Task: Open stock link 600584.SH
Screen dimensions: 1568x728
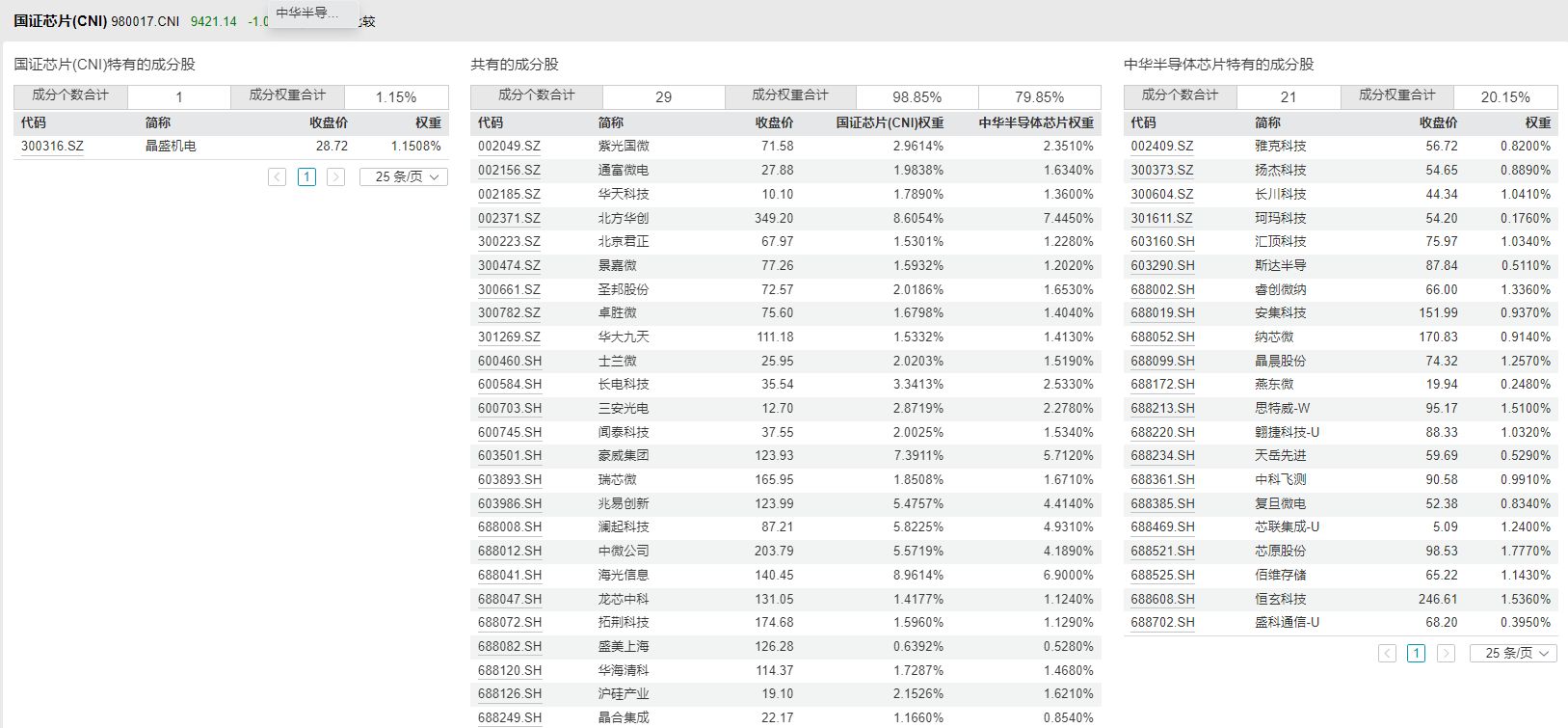Action: [x=510, y=385]
